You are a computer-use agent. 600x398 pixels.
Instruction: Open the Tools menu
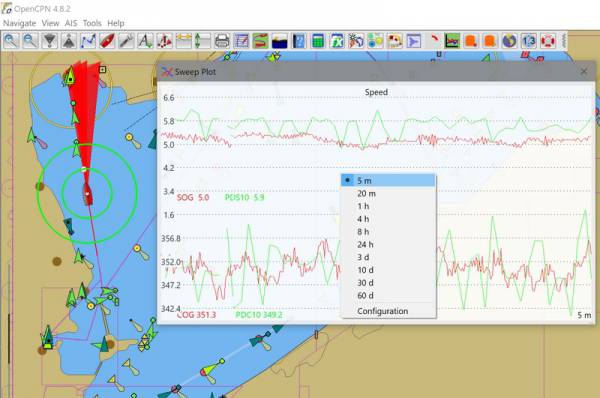click(x=92, y=23)
